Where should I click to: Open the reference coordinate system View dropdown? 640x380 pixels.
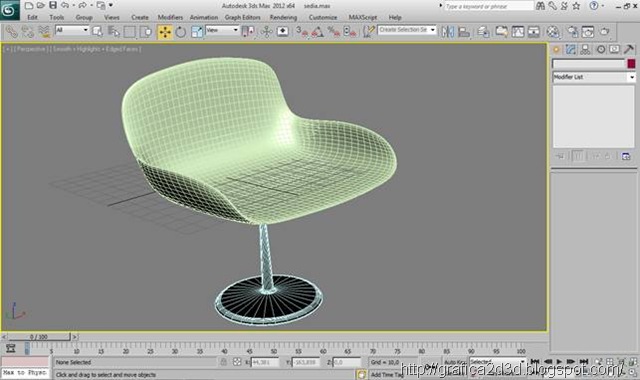coord(222,30)
